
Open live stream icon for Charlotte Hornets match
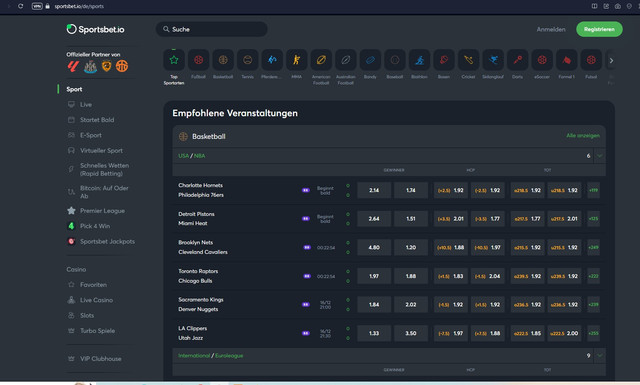coord(306,190)
